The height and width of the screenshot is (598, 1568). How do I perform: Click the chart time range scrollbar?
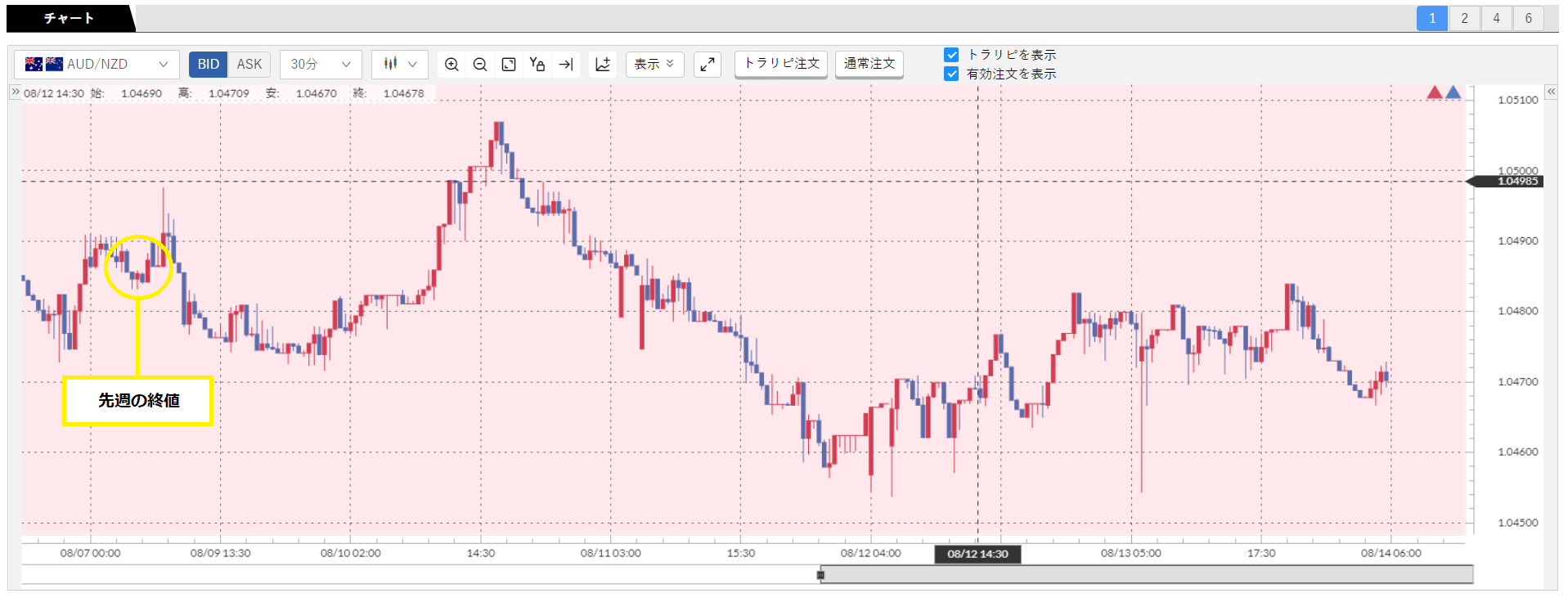[x=1147, y=574]
